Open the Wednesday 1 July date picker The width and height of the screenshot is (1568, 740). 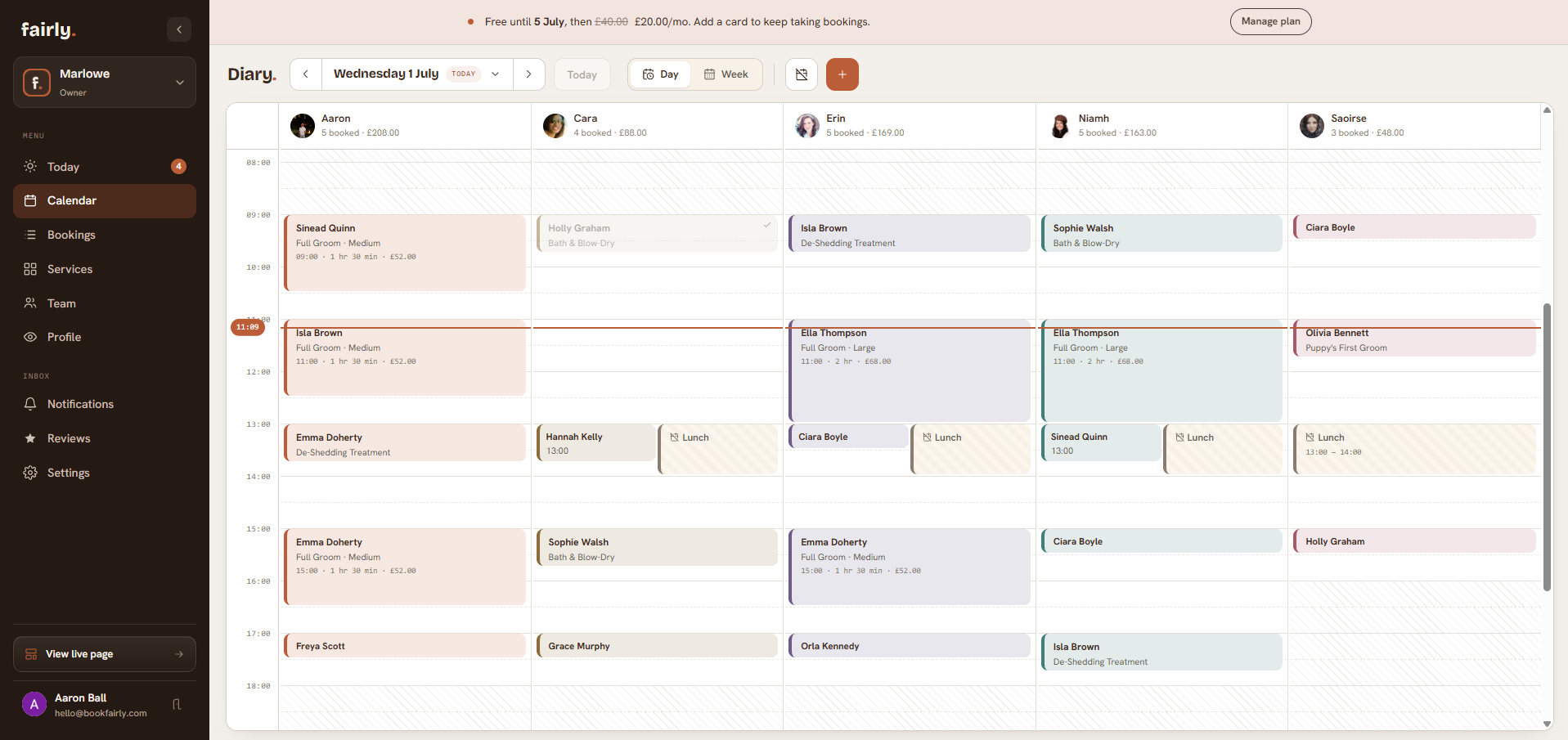click(x=417, y=74)
